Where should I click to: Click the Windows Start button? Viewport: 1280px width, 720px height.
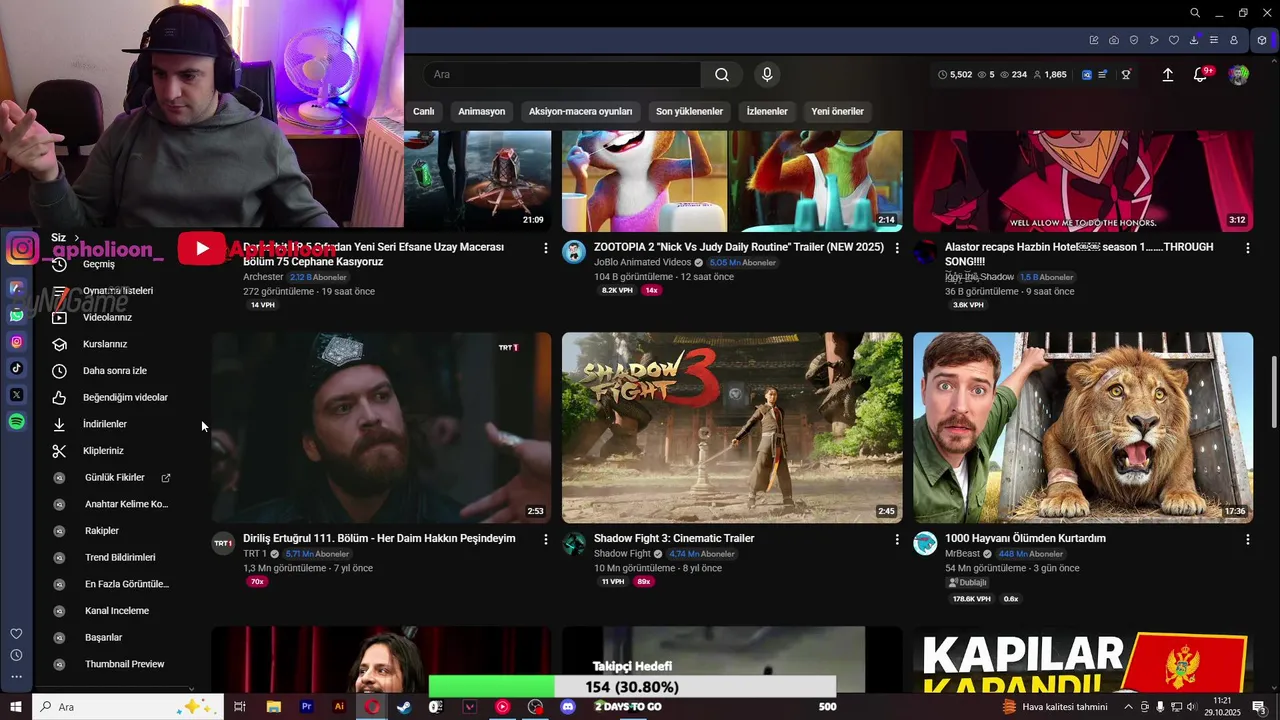tap(16, 707)
